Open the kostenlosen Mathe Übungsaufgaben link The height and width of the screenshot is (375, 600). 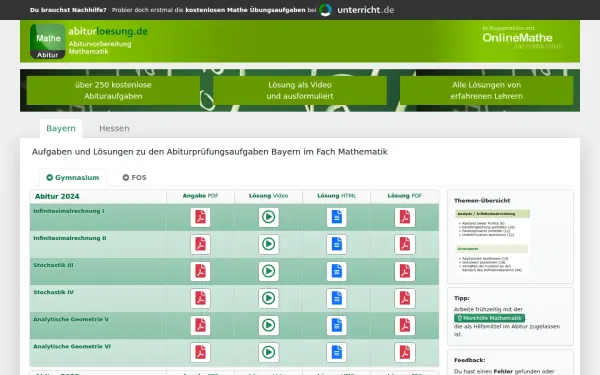coord(245,10)
